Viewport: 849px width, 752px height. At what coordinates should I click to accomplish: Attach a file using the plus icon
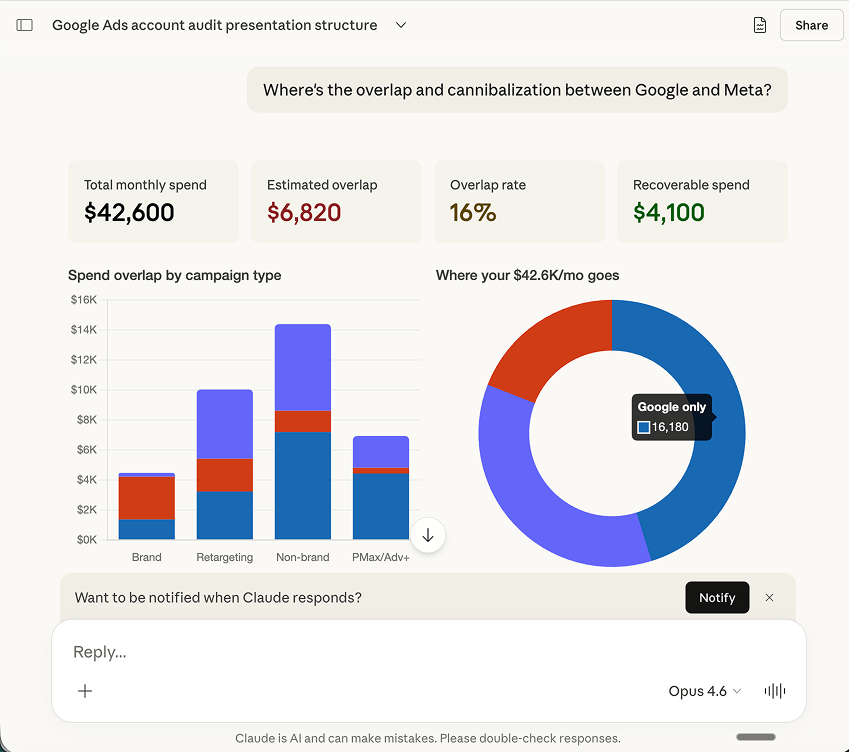85,691
